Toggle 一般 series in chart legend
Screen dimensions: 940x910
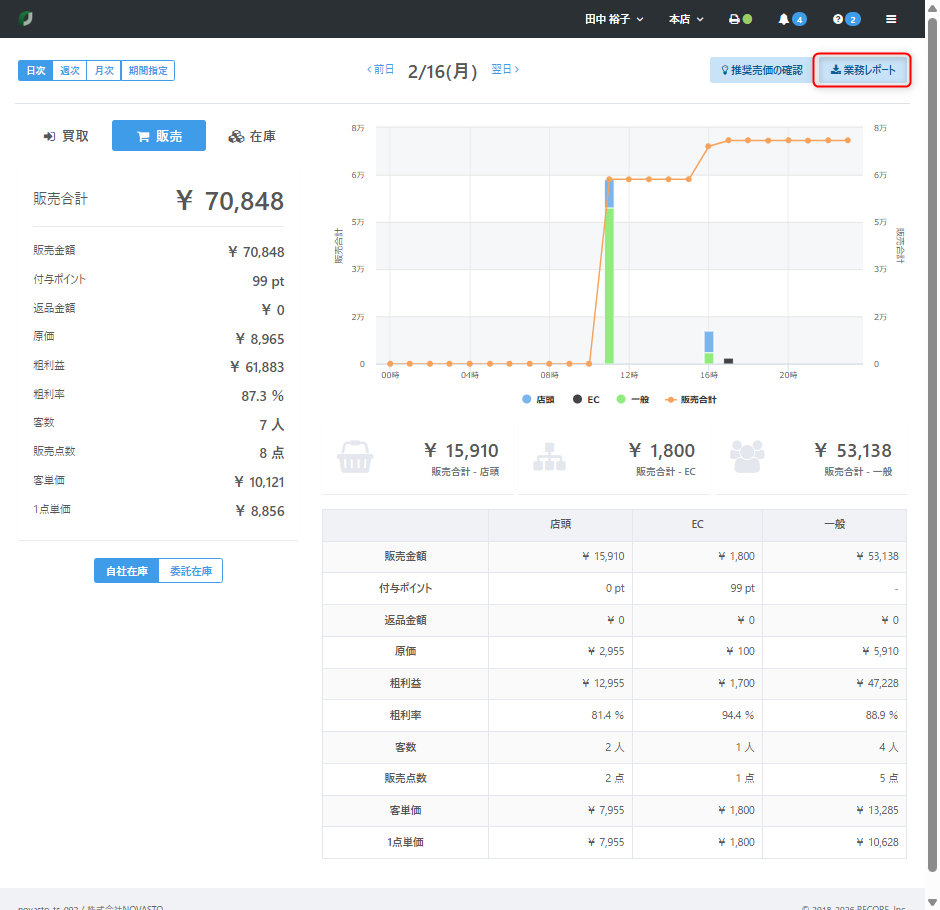click(632, 399)
